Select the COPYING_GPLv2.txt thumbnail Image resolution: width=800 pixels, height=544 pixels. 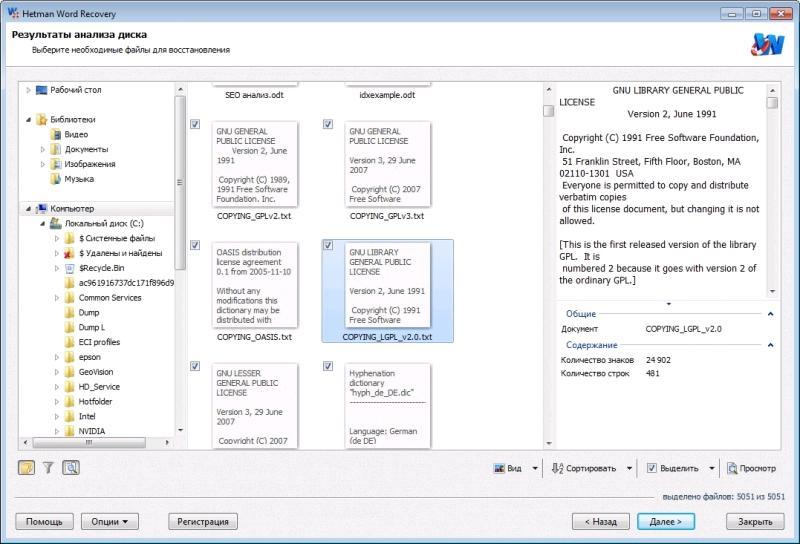coord(255,164)
